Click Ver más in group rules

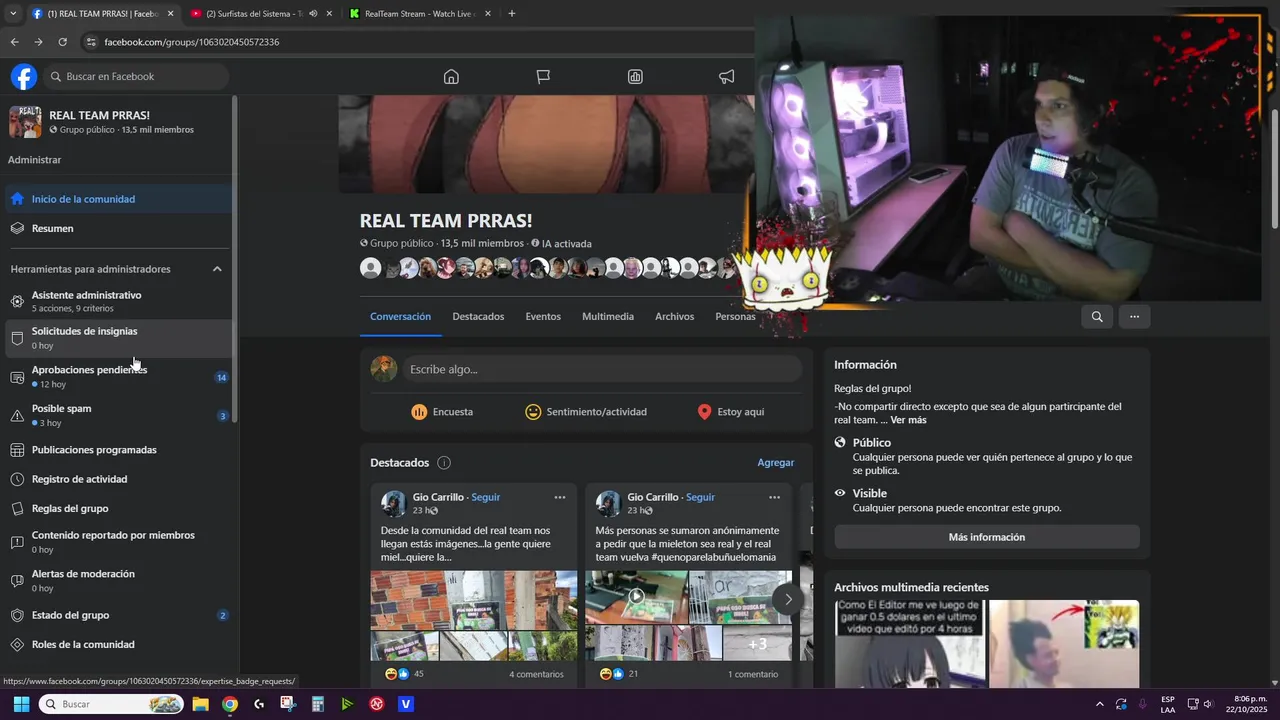click(908, 420)
